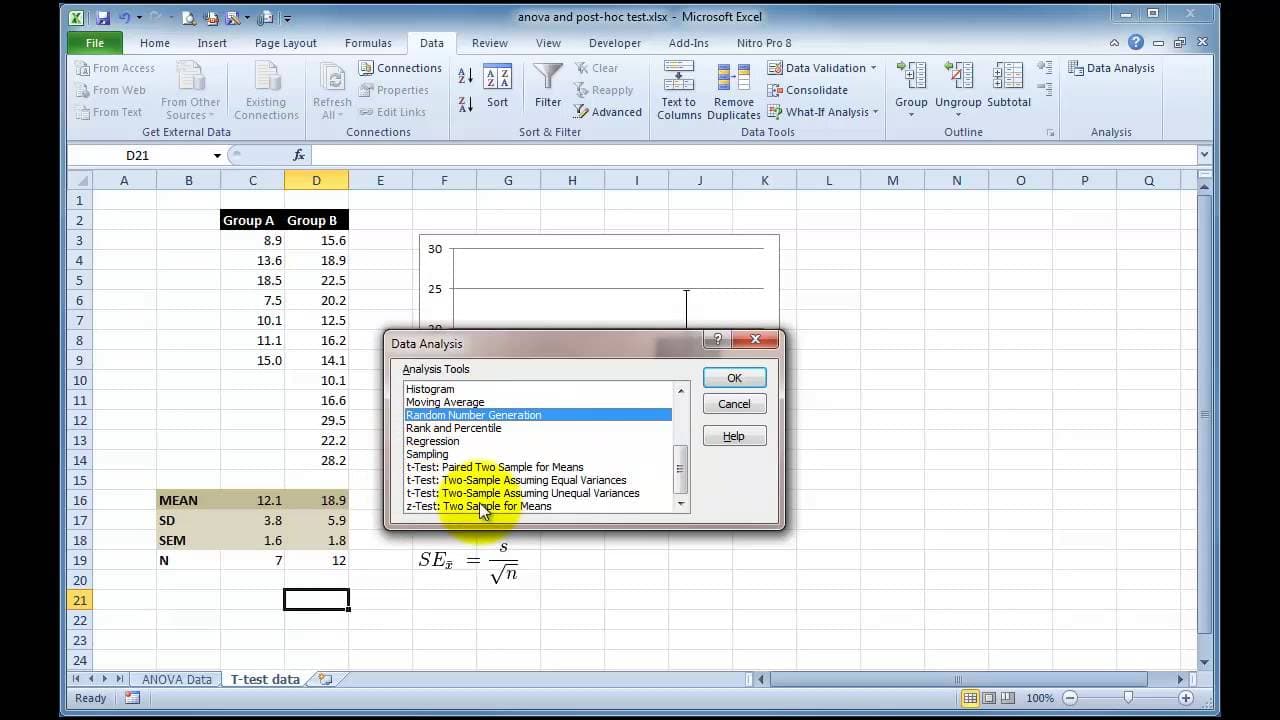Image resolution: width=1280 pixels, height=720 pixels.
Task: Click the Select All corner button
Action: (x=79, y=181)
